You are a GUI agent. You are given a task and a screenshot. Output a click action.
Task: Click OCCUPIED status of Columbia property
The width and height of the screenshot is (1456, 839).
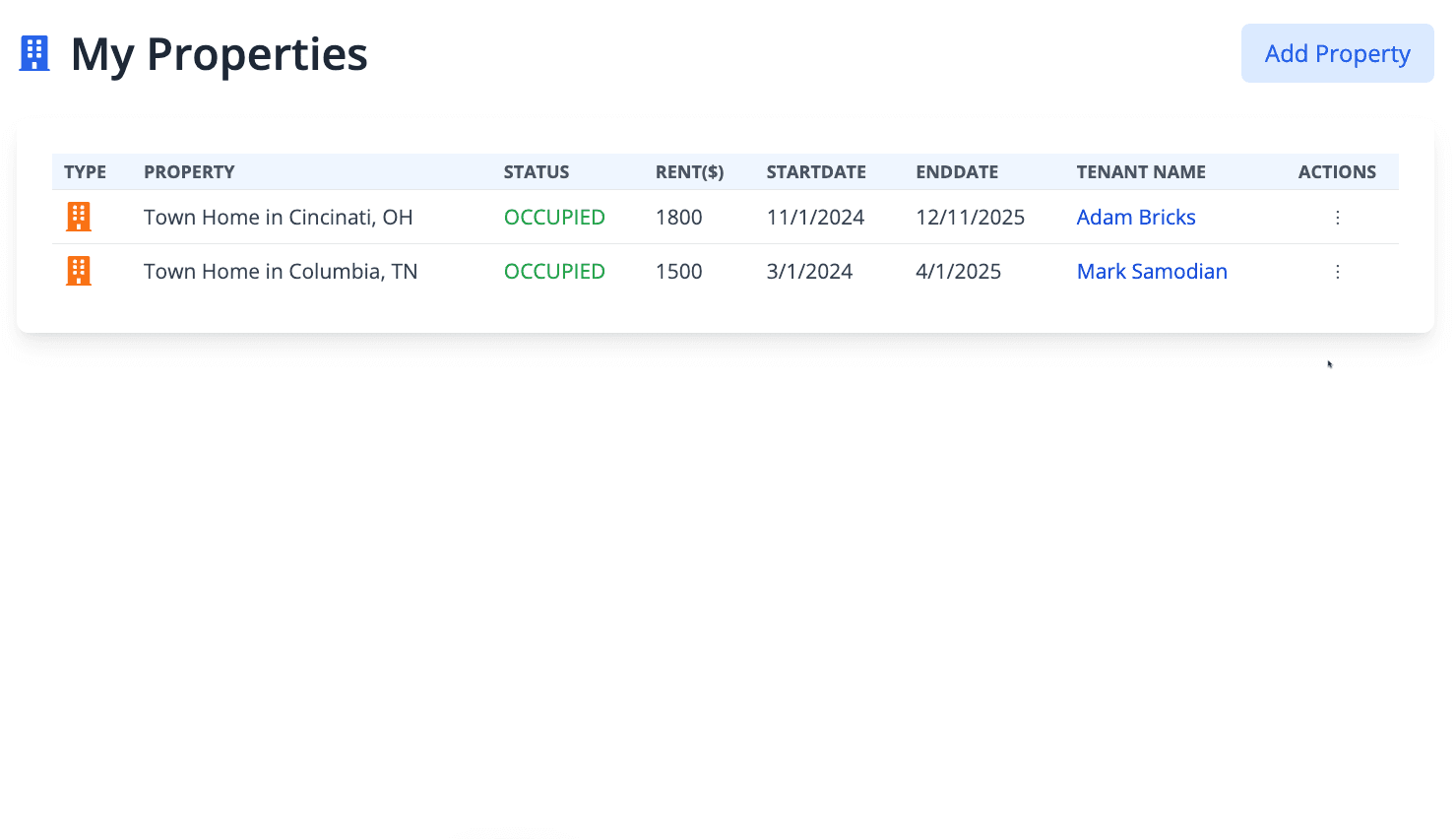(554, 272)
